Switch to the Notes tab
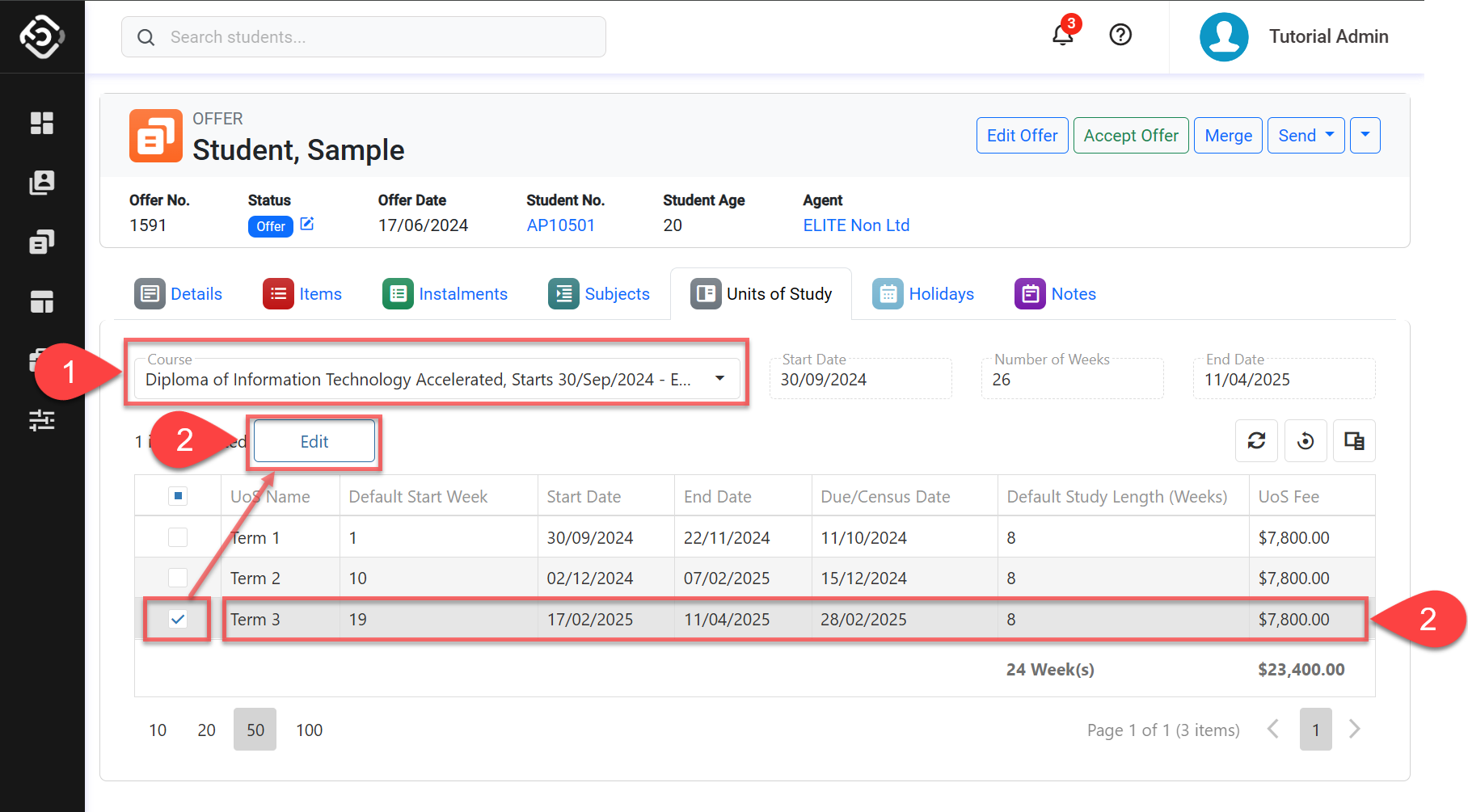 (1056, 294)
